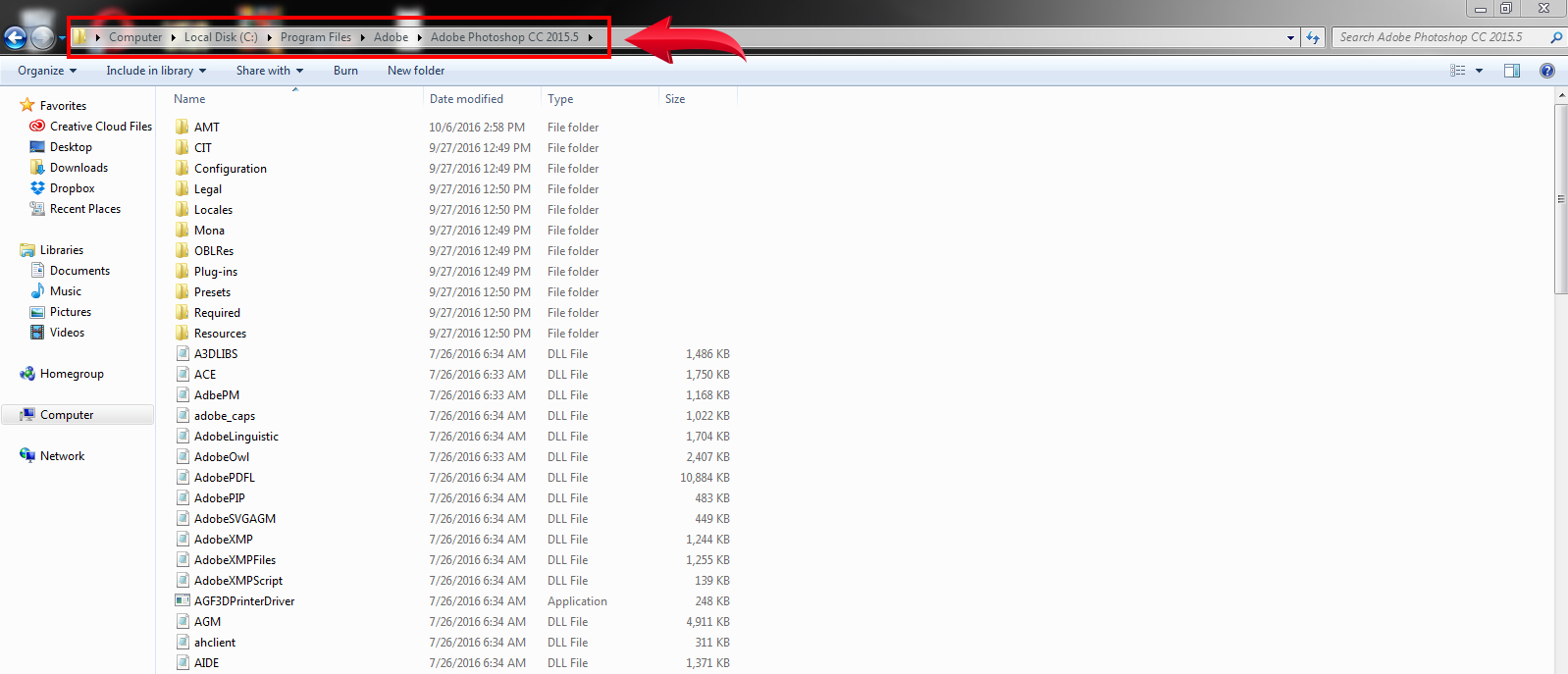Click the A3DLIBS DLL file icon
1568x674 pixels.
[183, 354]
